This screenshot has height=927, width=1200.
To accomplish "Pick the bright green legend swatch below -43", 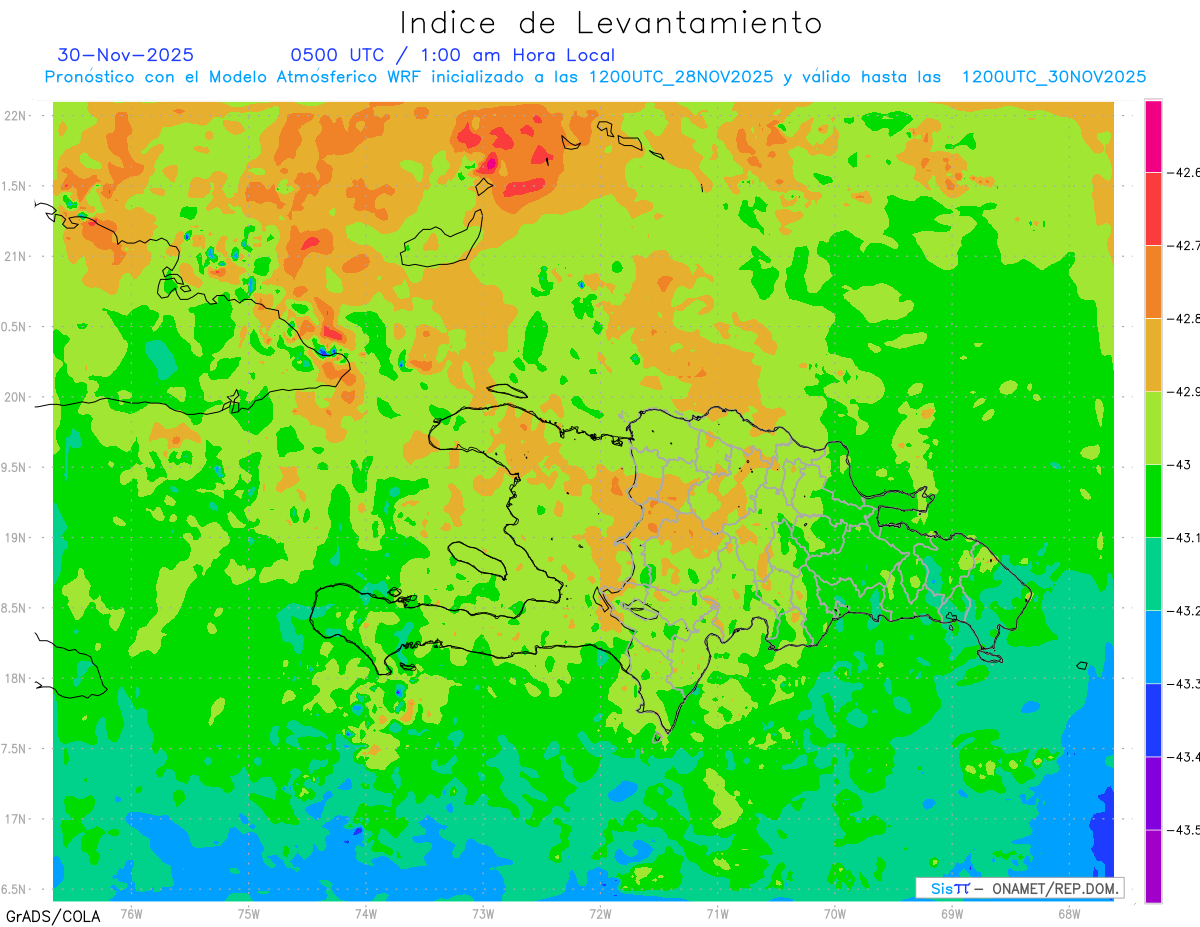I will point(1153,501).
